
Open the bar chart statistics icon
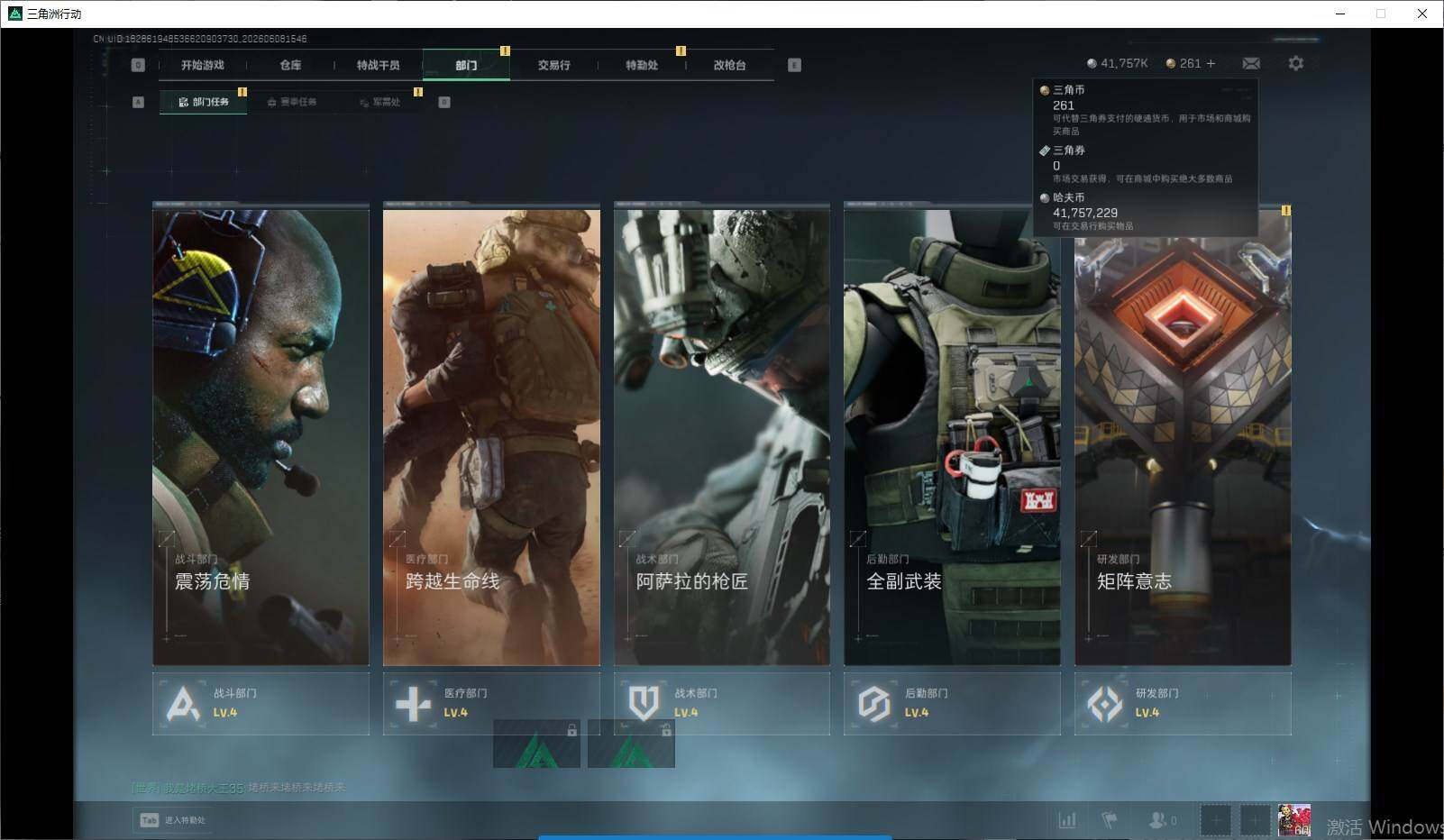[1067, 820]
